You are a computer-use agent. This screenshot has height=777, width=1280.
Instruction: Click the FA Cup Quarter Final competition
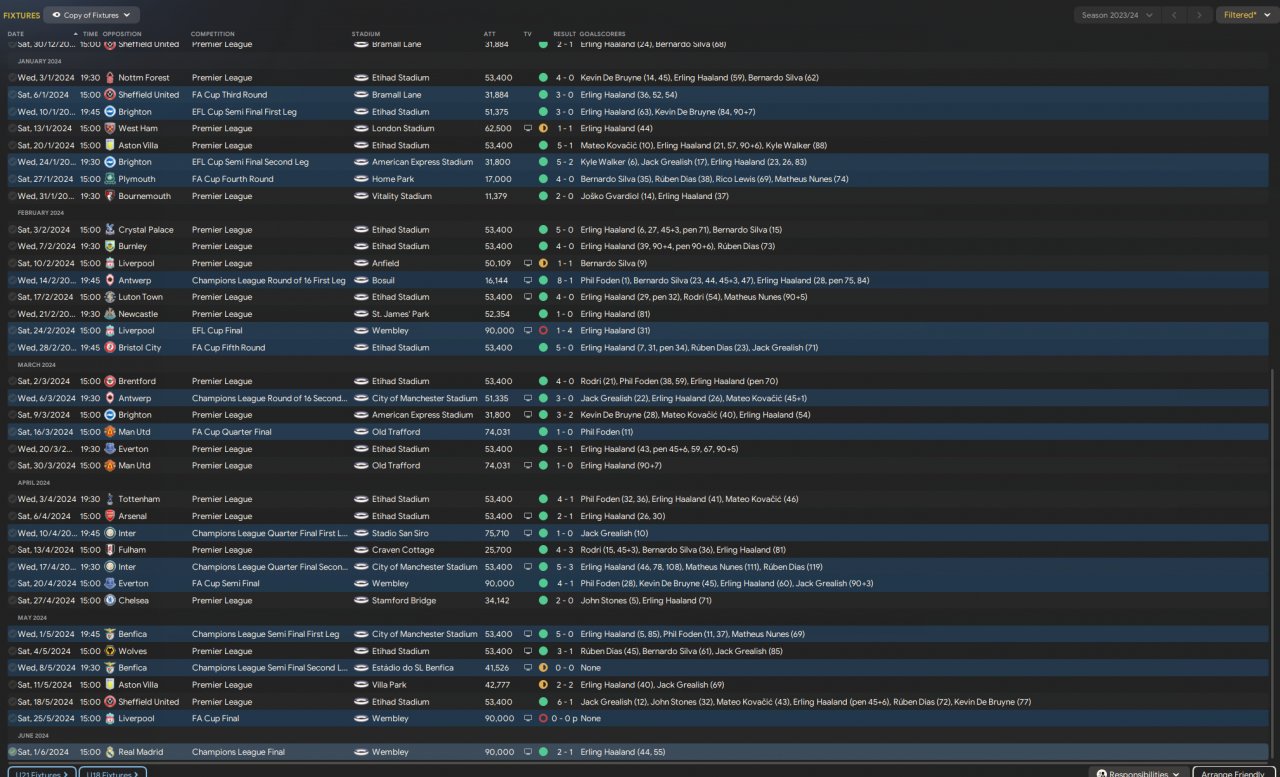232,432
